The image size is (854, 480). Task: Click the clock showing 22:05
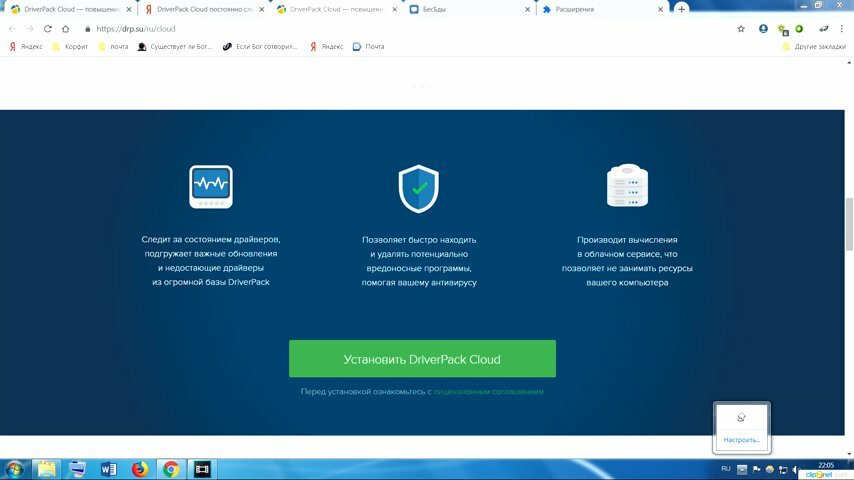[826, 465]
